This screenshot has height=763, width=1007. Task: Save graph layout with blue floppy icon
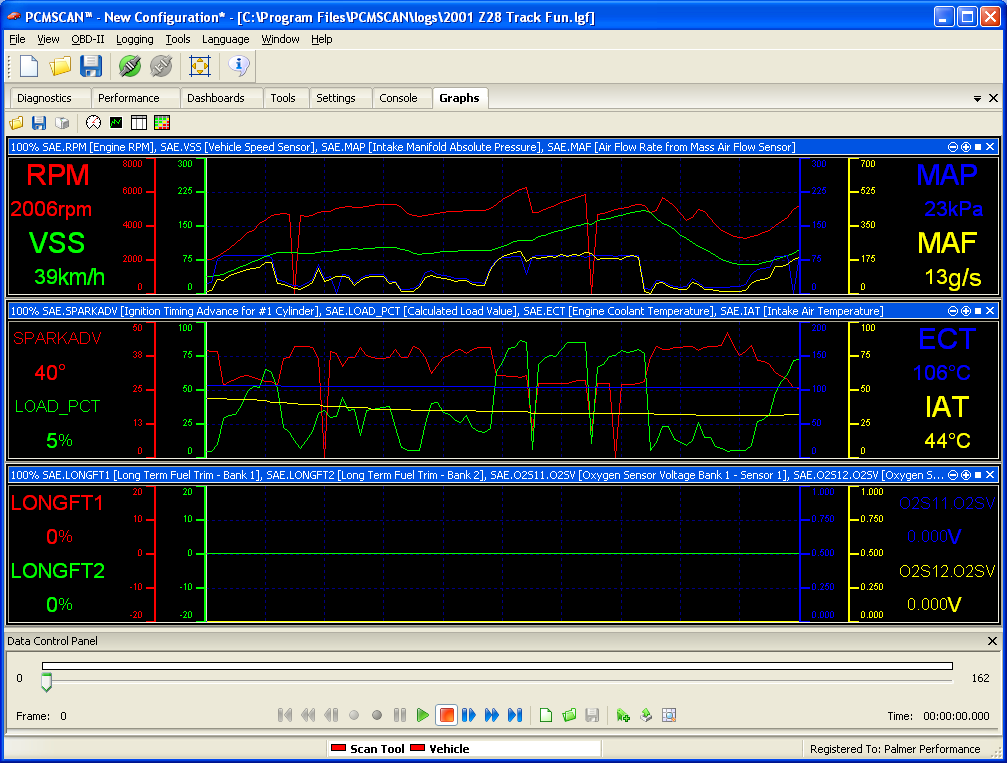point(39,122)
